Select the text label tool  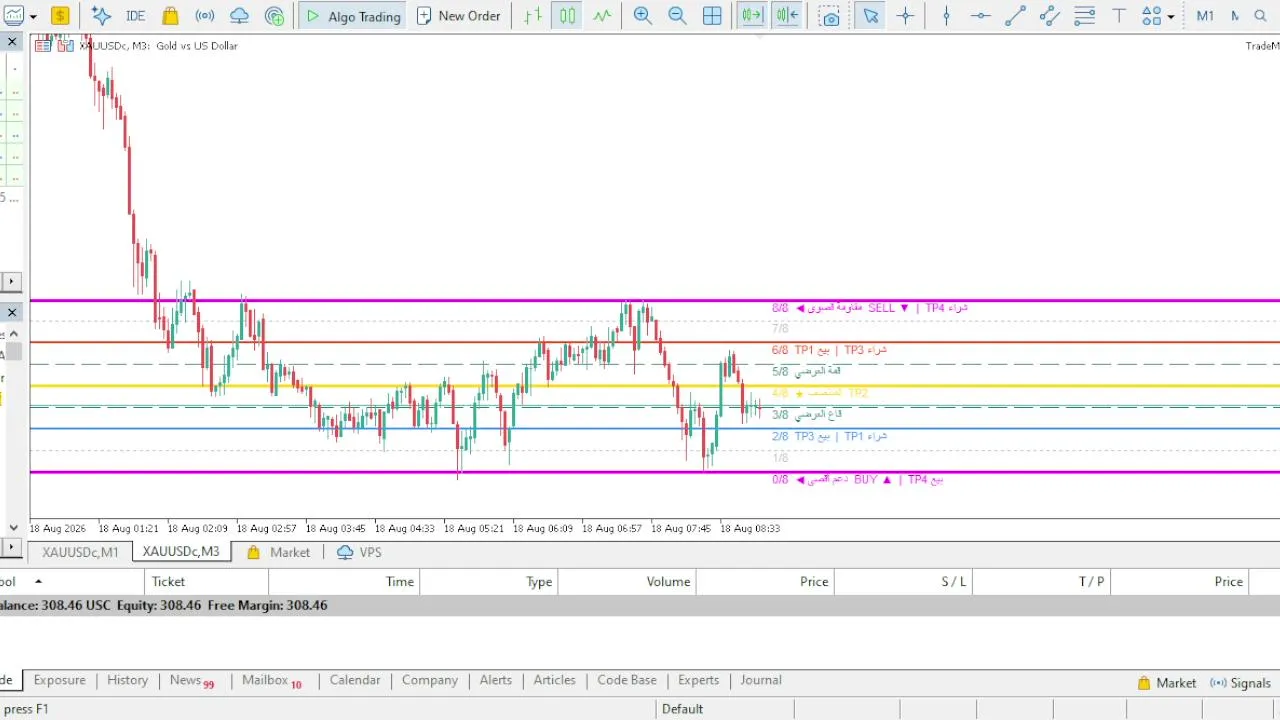tap(1119, 16)
